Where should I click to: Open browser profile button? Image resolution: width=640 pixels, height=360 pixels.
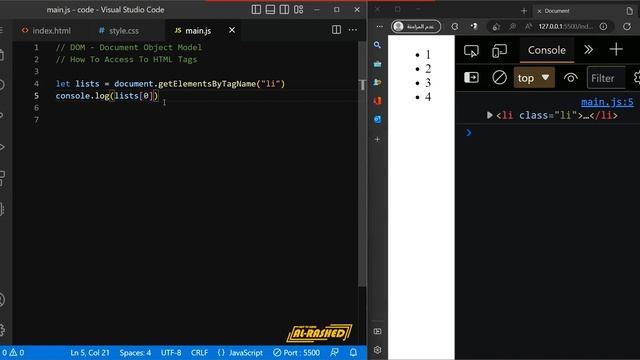click(x=416, y=27)
